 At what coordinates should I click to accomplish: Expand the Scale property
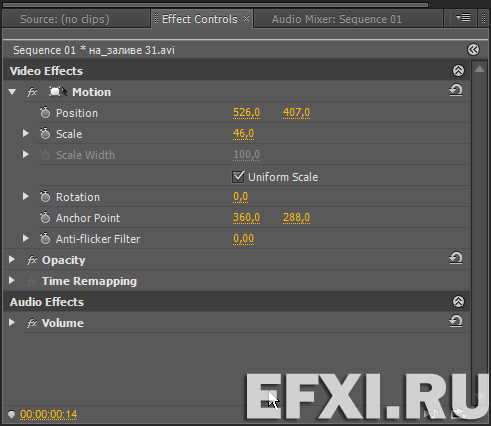[x=25, y=134]
